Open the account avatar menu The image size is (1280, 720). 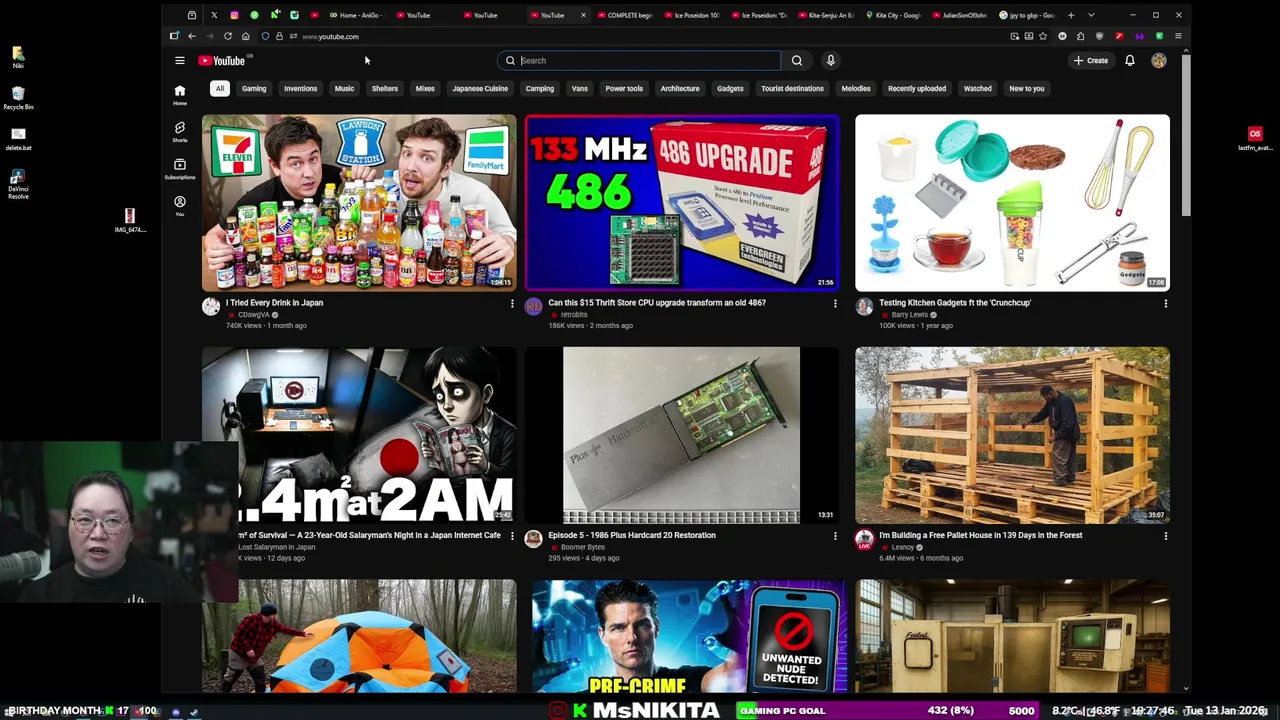point(1159,61)
